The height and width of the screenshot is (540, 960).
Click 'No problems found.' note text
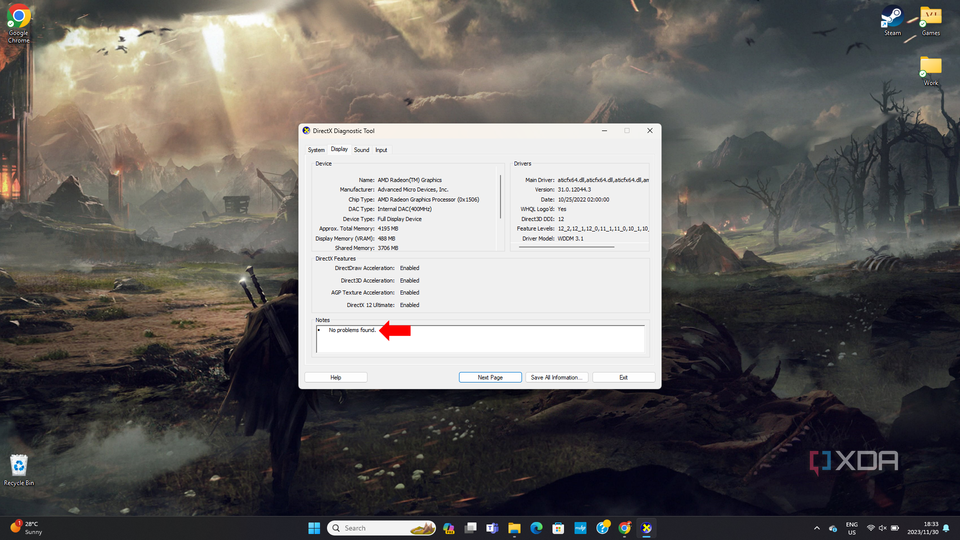pos(352,330)
